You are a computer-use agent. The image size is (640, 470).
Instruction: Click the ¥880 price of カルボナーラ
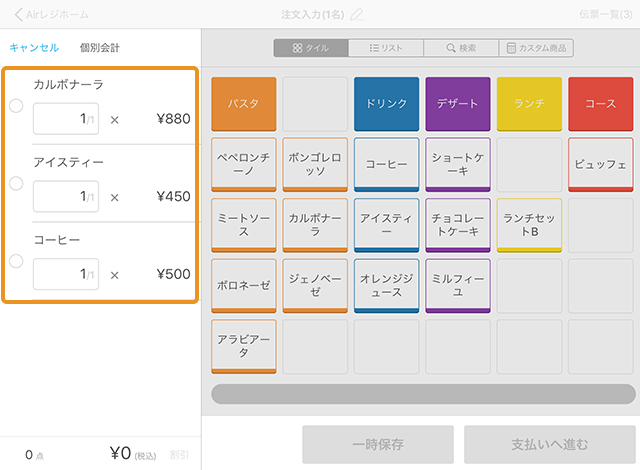(x=173, y=119)
